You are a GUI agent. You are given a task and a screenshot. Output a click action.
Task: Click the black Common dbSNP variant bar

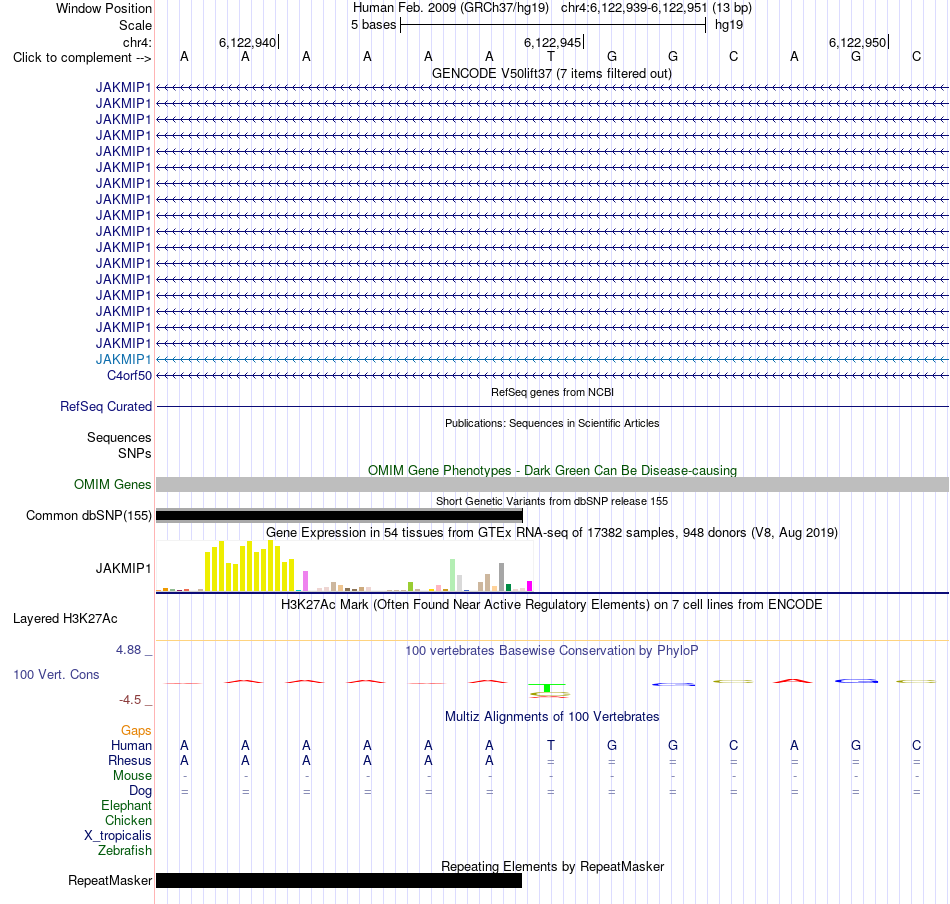(339, 516)
